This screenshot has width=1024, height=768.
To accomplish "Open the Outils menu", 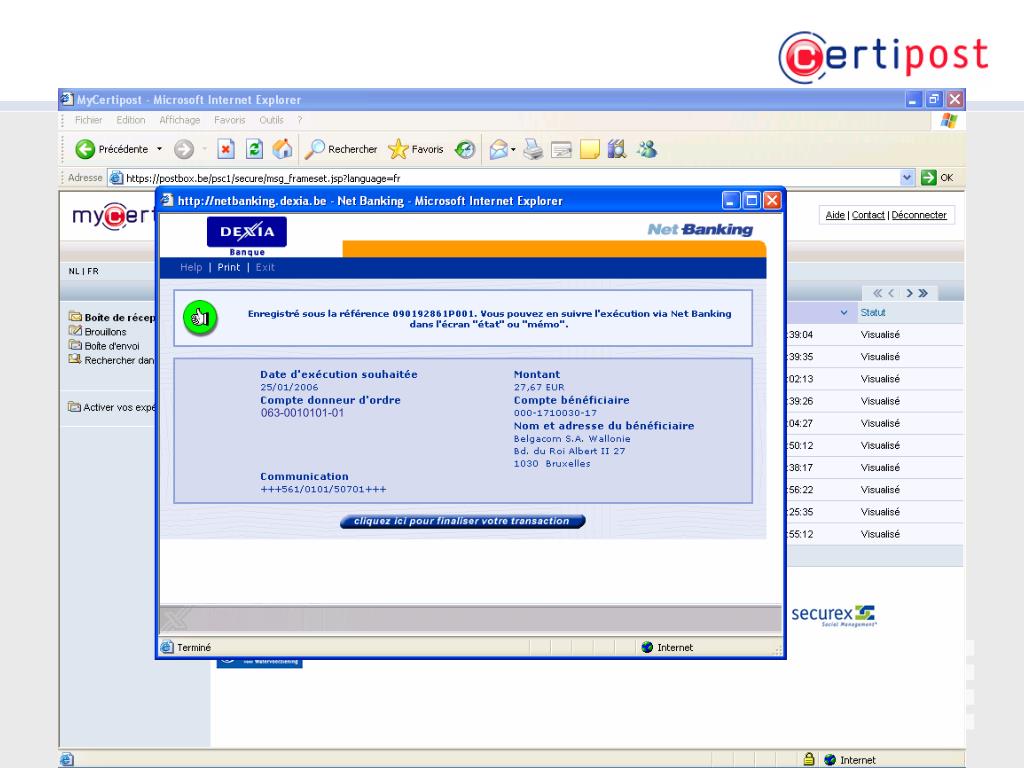I will point(271,120).
